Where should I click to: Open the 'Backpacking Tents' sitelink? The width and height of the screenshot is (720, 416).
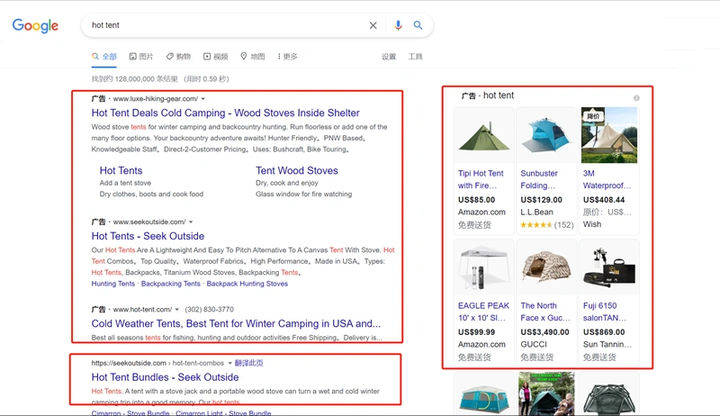coord(171,284)
